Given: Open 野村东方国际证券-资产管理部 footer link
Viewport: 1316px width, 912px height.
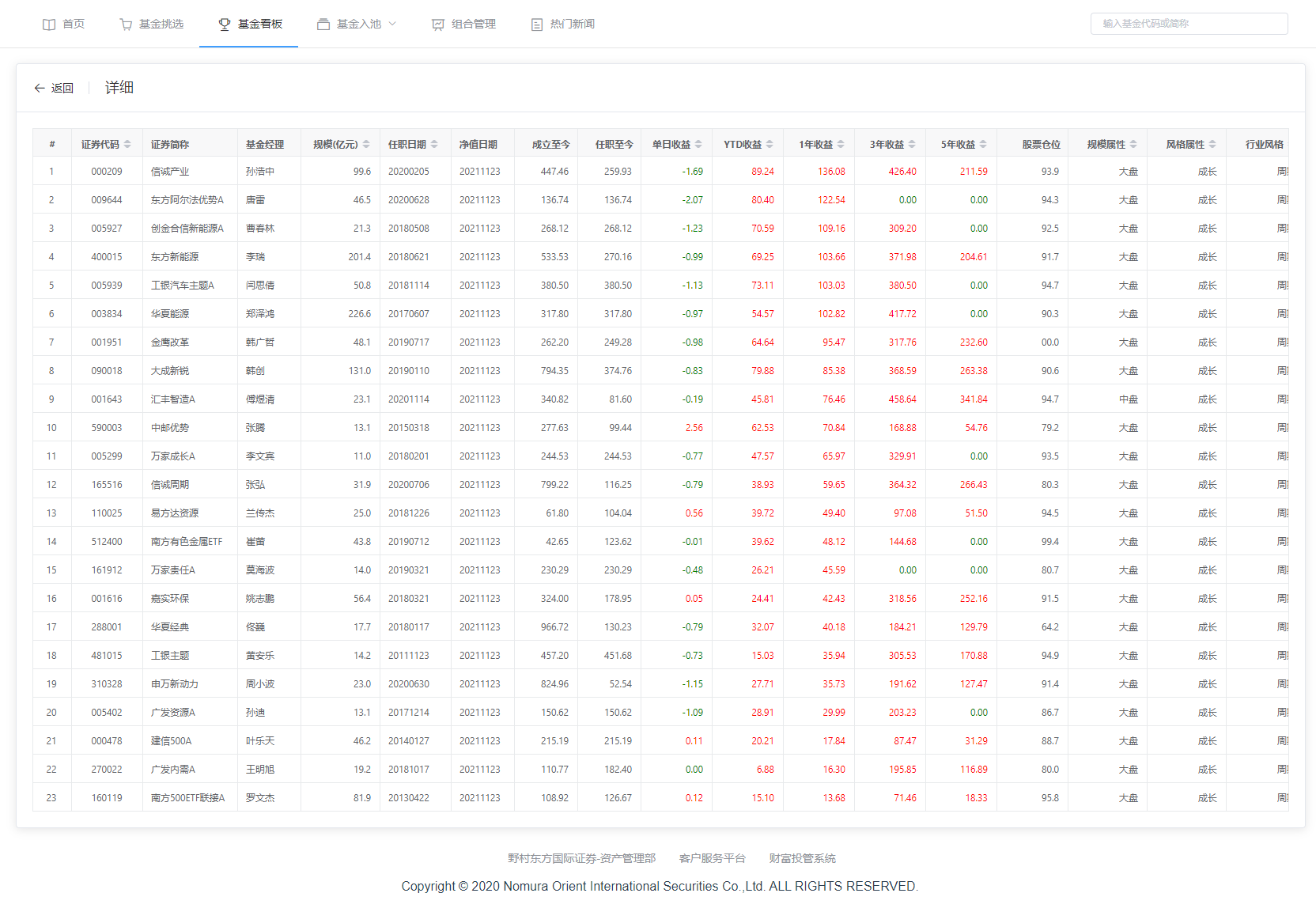Looking at the screenshot, I should click(x=581, y=858).
